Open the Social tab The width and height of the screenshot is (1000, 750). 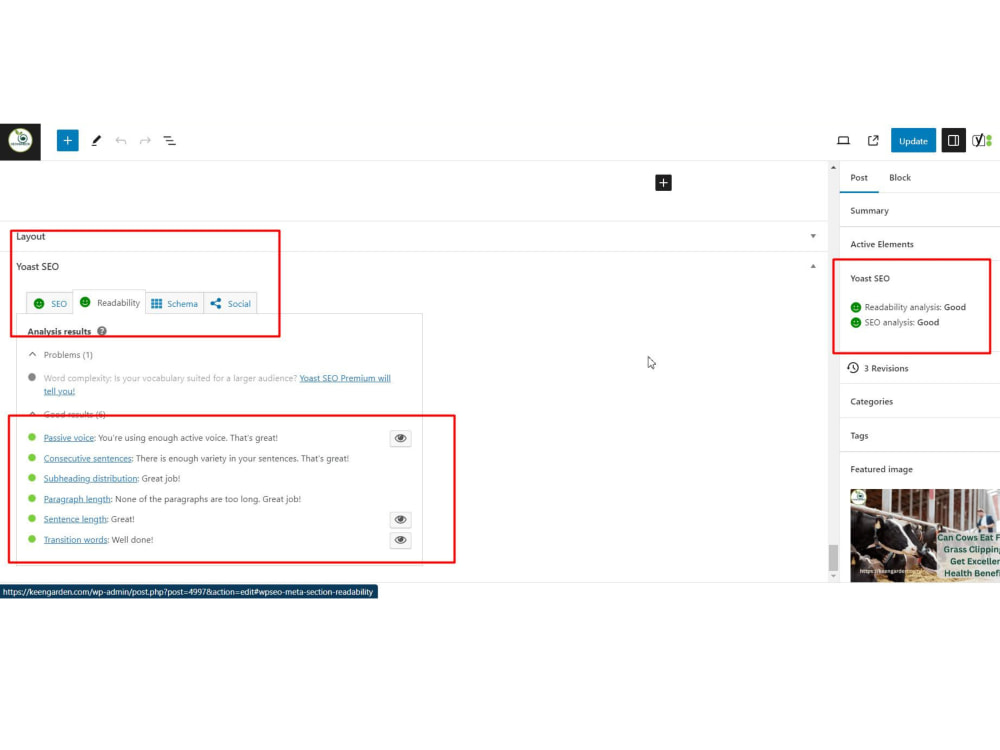(x=230, y=304)
